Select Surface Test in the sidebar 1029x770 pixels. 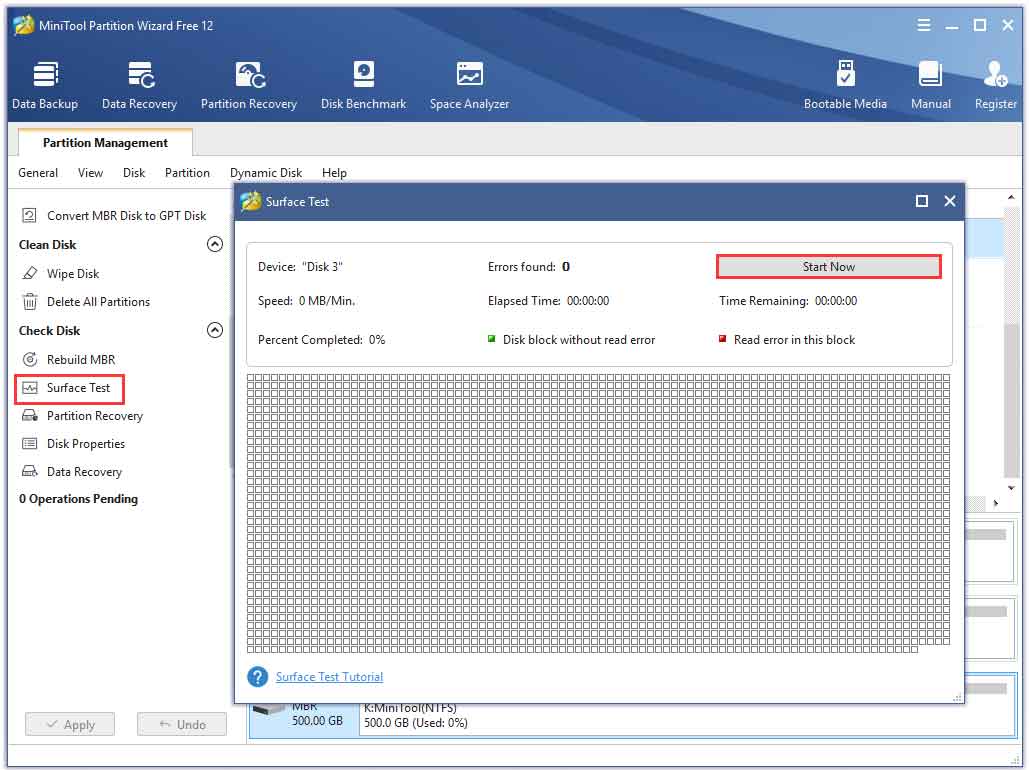(x=78, y=388)
